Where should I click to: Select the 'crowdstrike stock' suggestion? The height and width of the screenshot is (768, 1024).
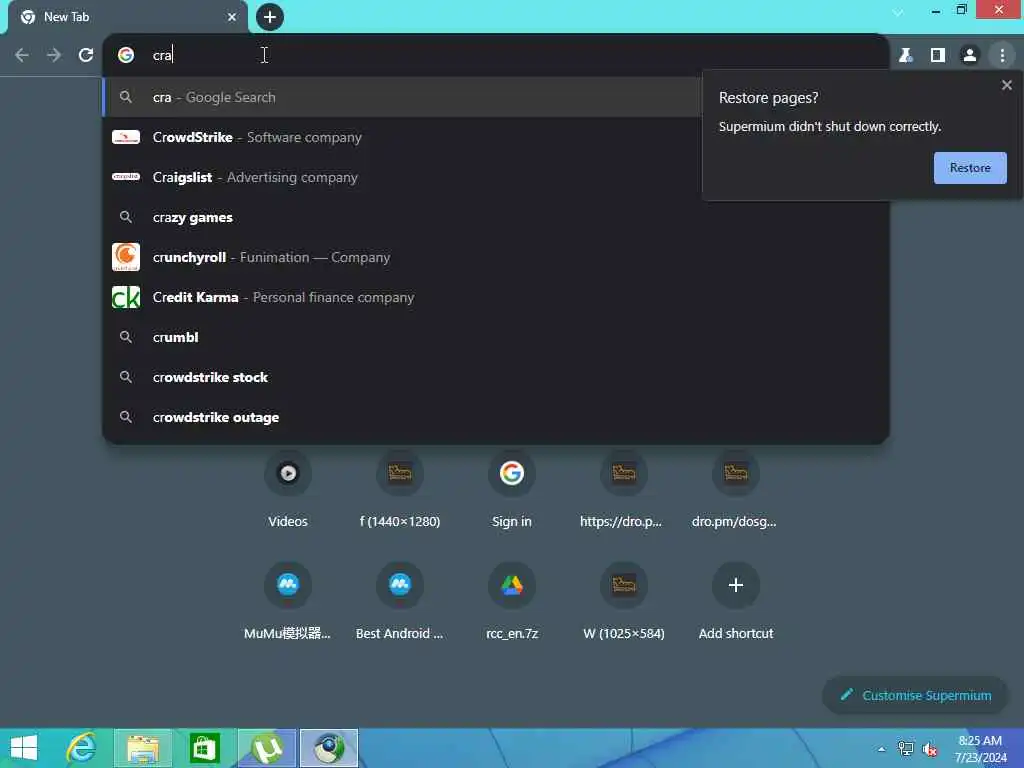pos(496,377)
